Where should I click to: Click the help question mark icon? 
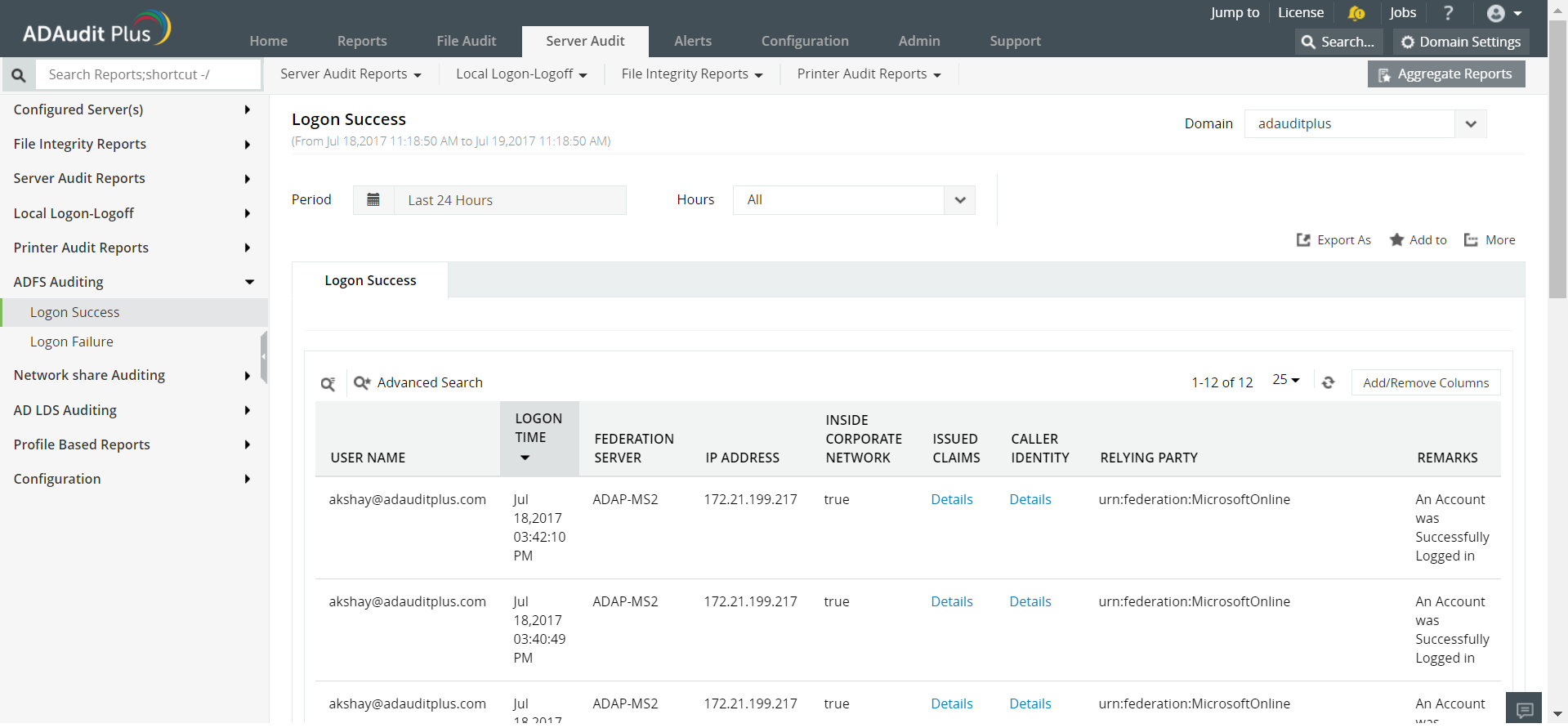coord(1448,13)
